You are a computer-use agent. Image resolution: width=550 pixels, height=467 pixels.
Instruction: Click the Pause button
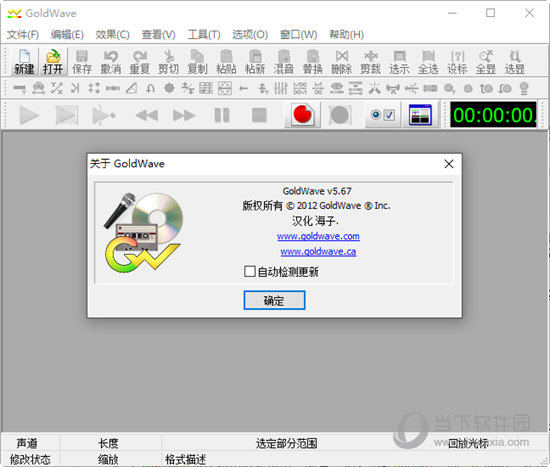pyautogui.click(x=222, y=115)
